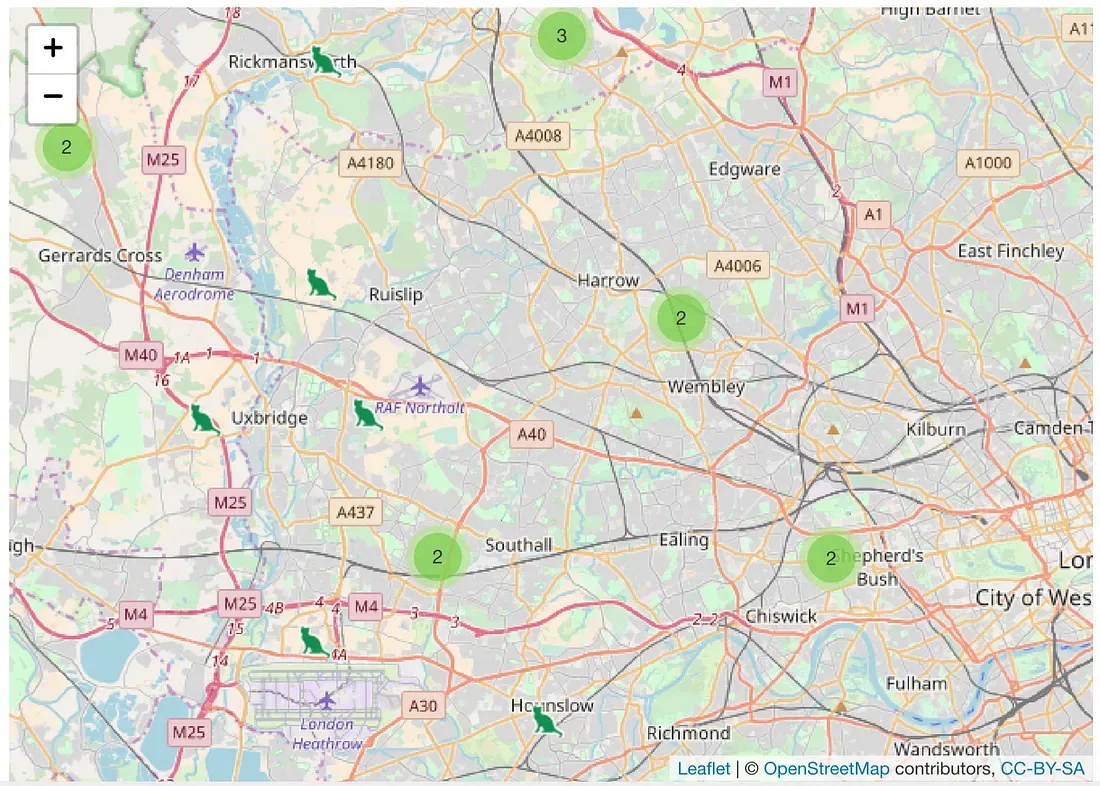
Task: Expand the cluster of 2 near Shepherd's Bush
Action: (x=831, y=558)
